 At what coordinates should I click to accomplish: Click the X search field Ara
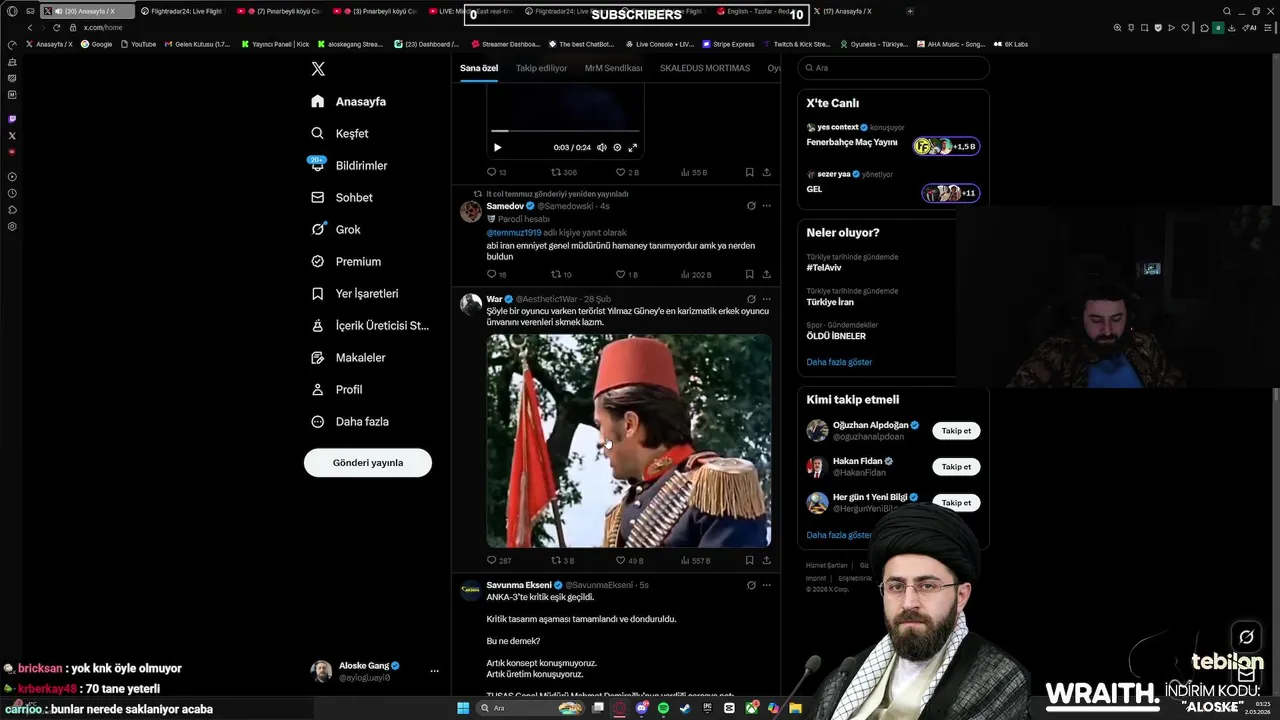(893, 68)
